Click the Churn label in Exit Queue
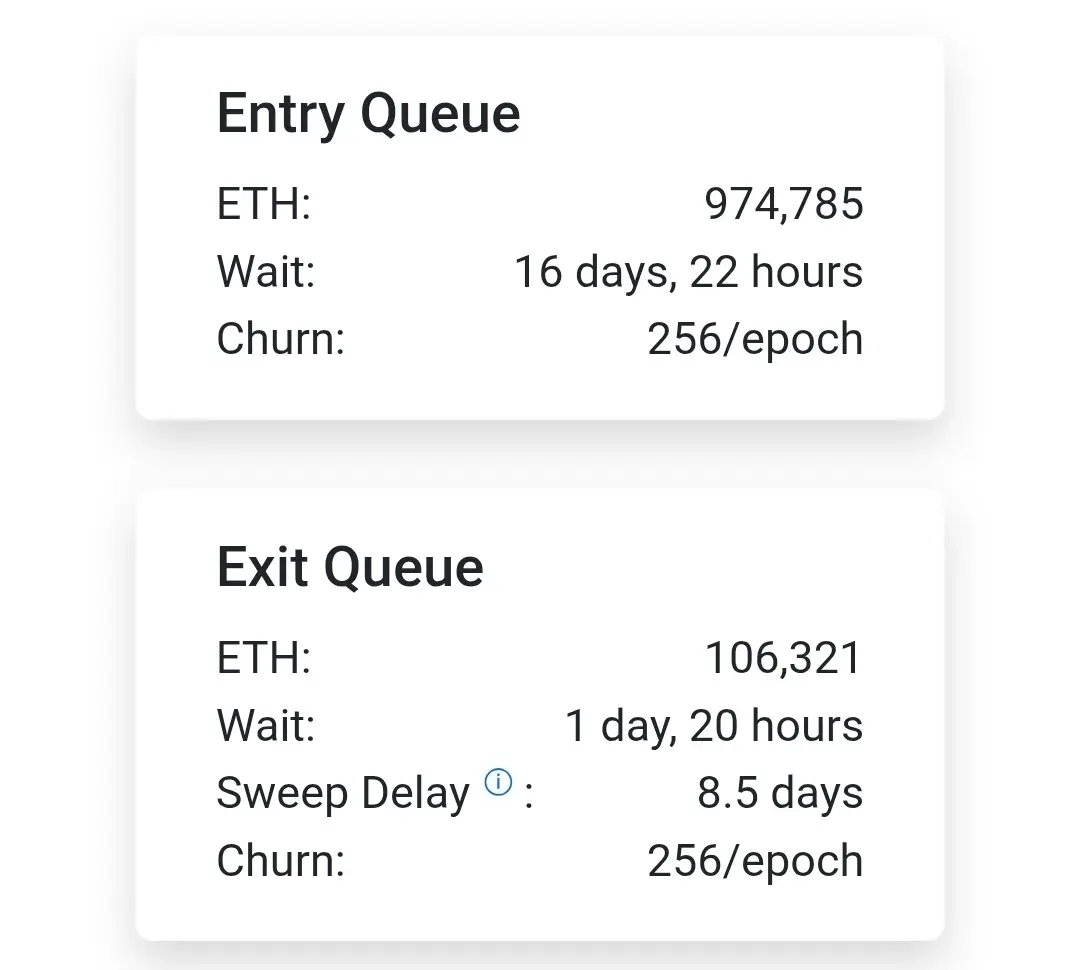The width and height of the screenshot is (1080, 970). pyautogui.click(x=280, y=861)
